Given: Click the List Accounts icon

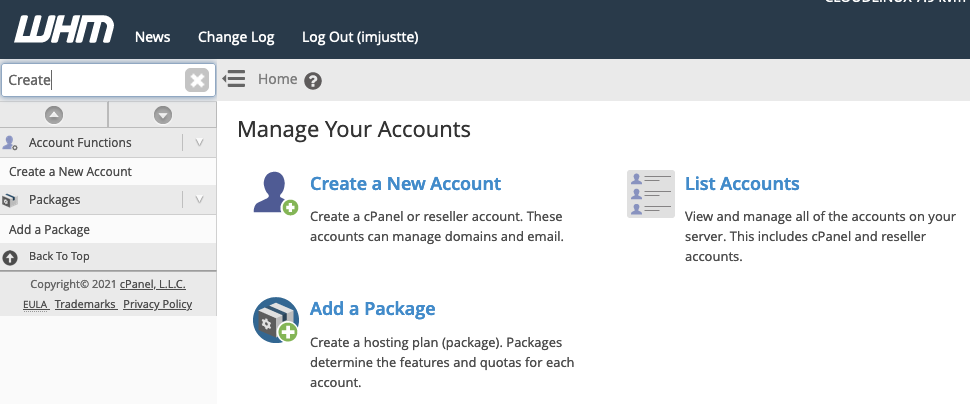Looking at the screenshot, I should [x=650, y=193].
